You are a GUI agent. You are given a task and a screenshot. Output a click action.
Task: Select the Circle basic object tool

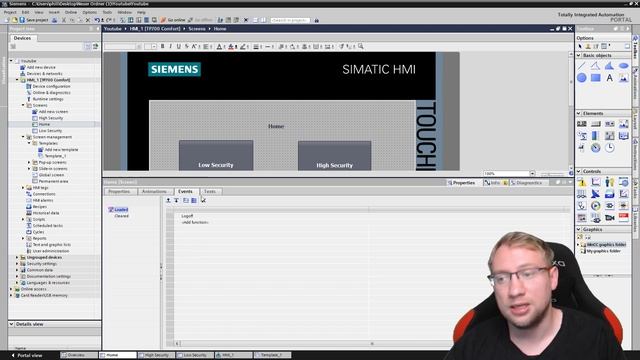tap(582, 78)
